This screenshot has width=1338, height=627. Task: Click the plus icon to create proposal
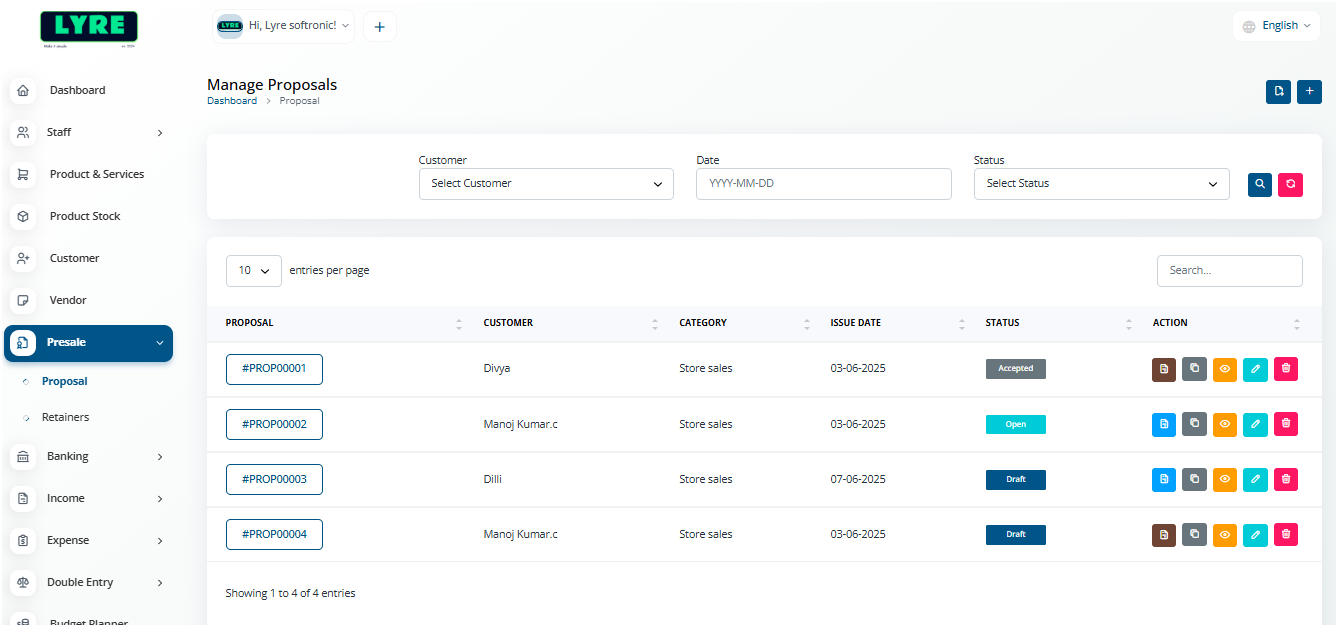[1309, 92]
